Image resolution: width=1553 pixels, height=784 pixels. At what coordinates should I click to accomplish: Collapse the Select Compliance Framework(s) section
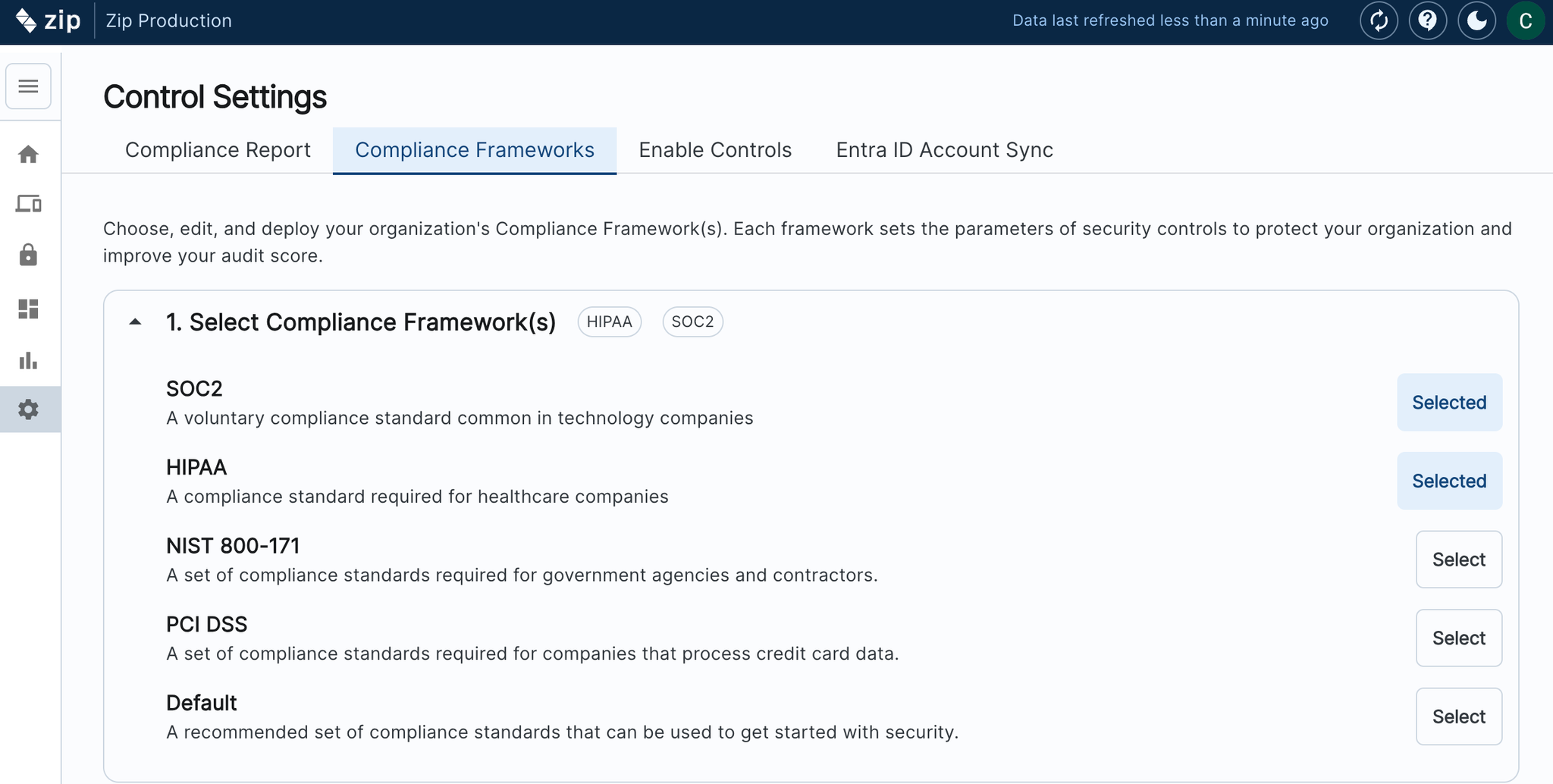tap(135, 322)
